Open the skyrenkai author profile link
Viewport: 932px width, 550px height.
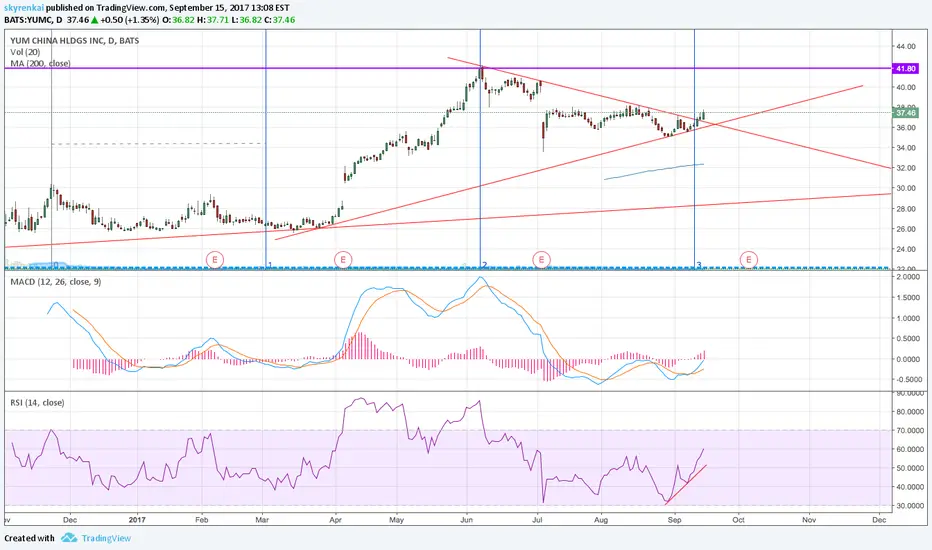(24, 8)
